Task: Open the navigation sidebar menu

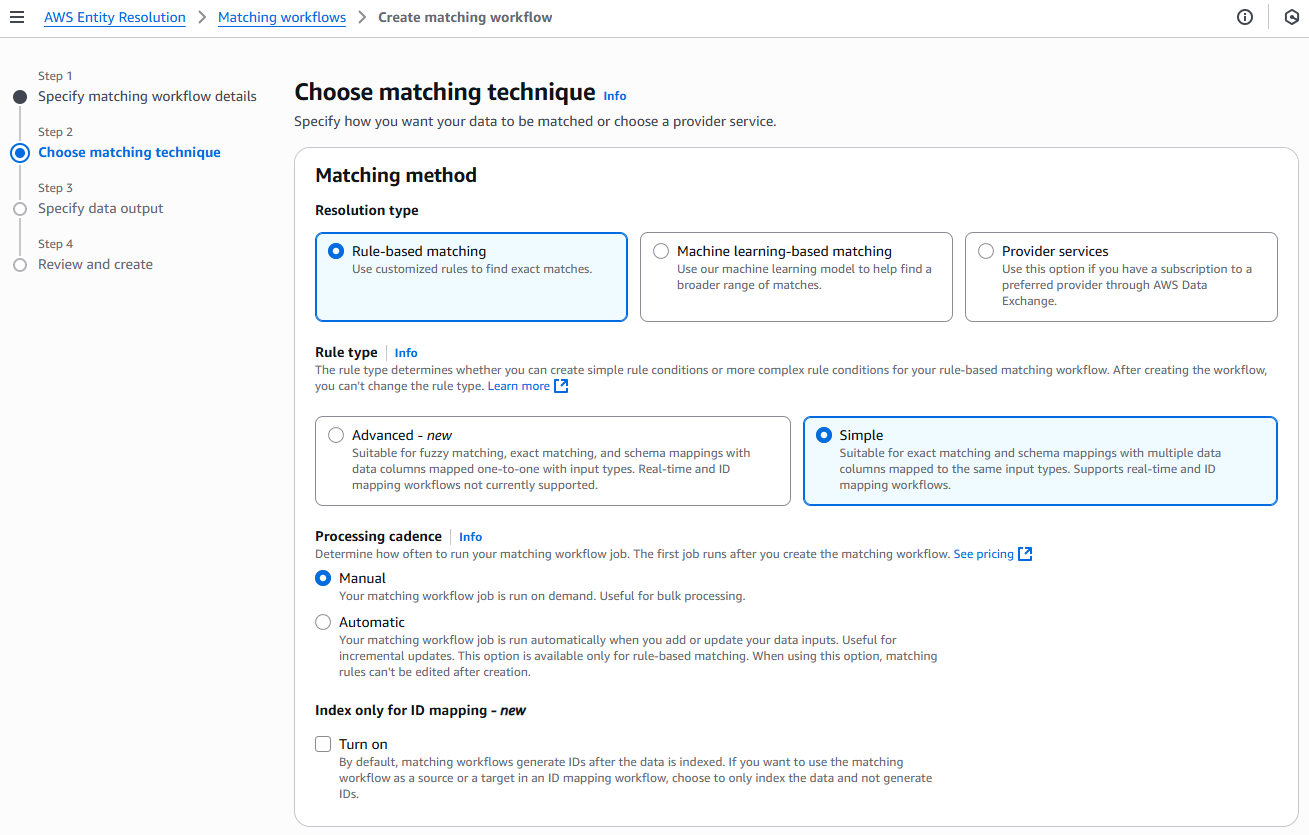Action: 17,17
